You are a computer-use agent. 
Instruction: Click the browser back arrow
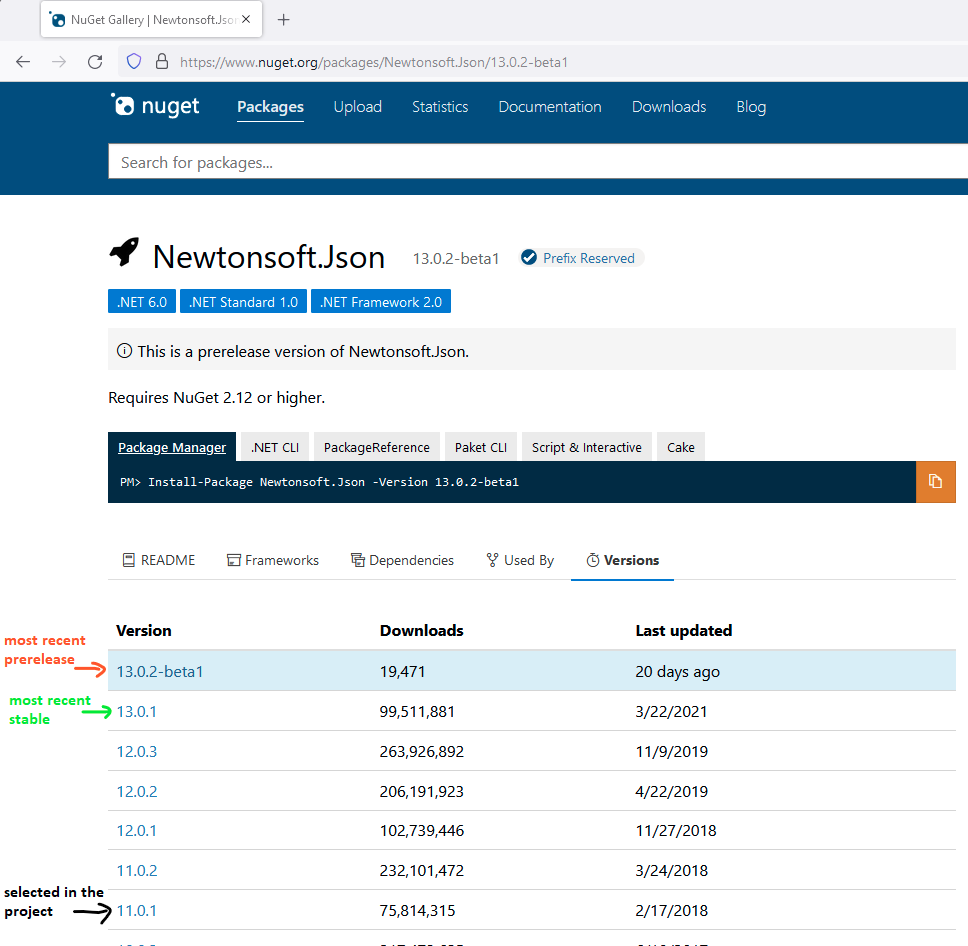(x=23, y=62)
